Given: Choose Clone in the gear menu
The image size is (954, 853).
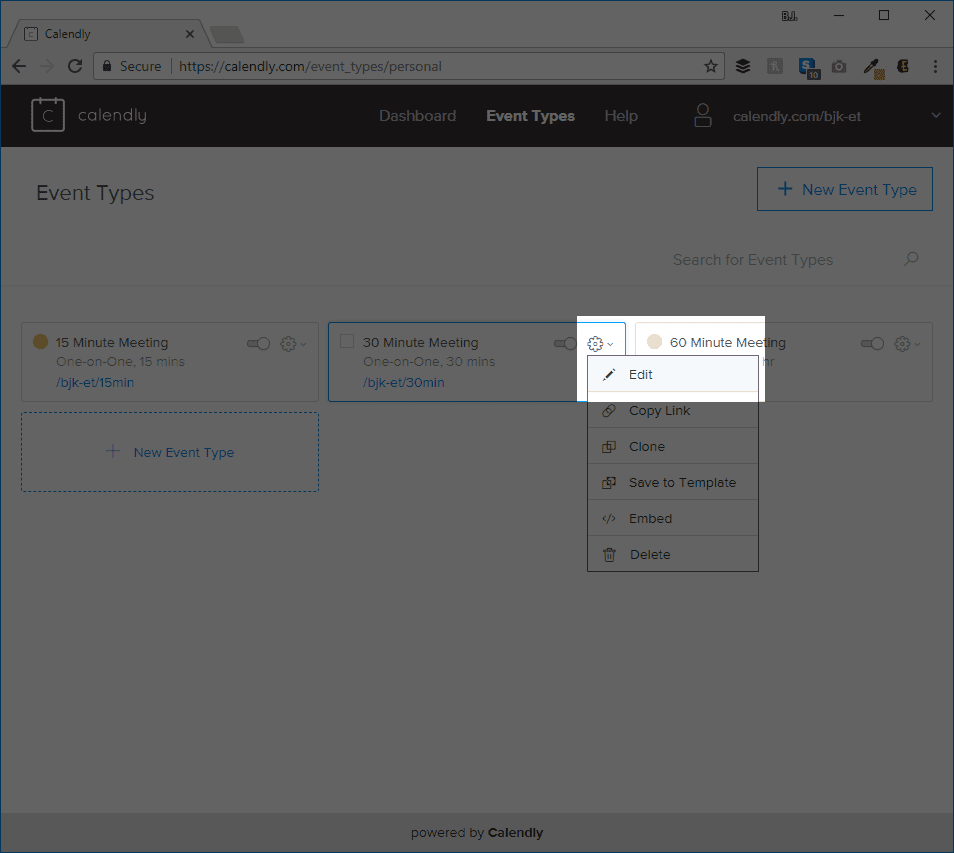Looking at the screenshot, I should (673, 446).
